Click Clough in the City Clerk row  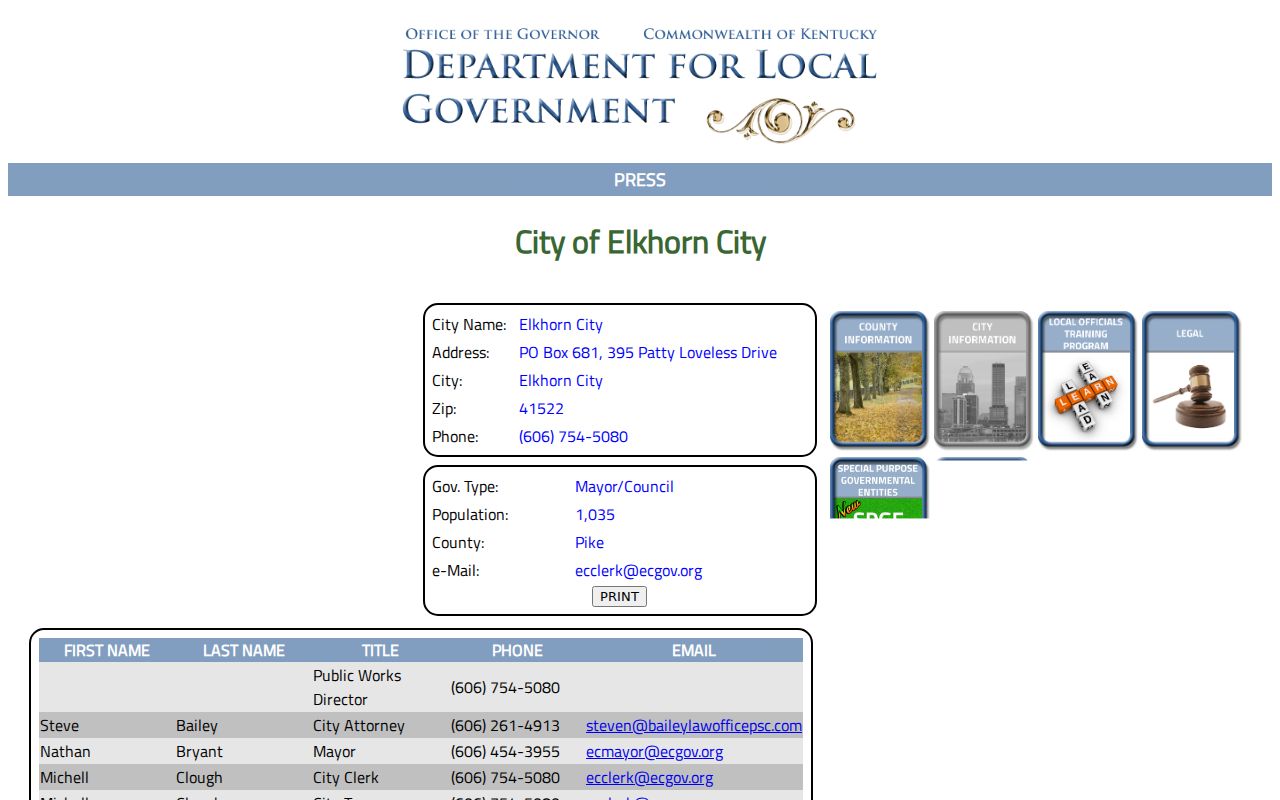pos(199,778)
